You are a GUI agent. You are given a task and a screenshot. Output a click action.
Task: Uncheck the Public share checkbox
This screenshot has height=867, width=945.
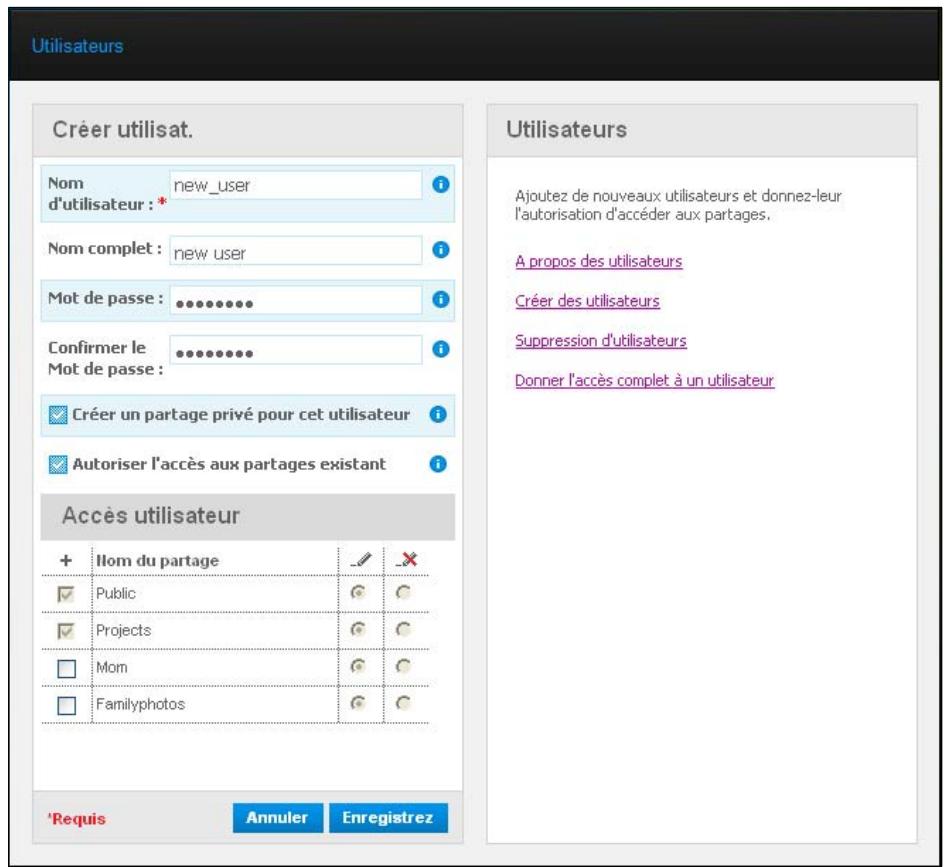pos(66,595)
